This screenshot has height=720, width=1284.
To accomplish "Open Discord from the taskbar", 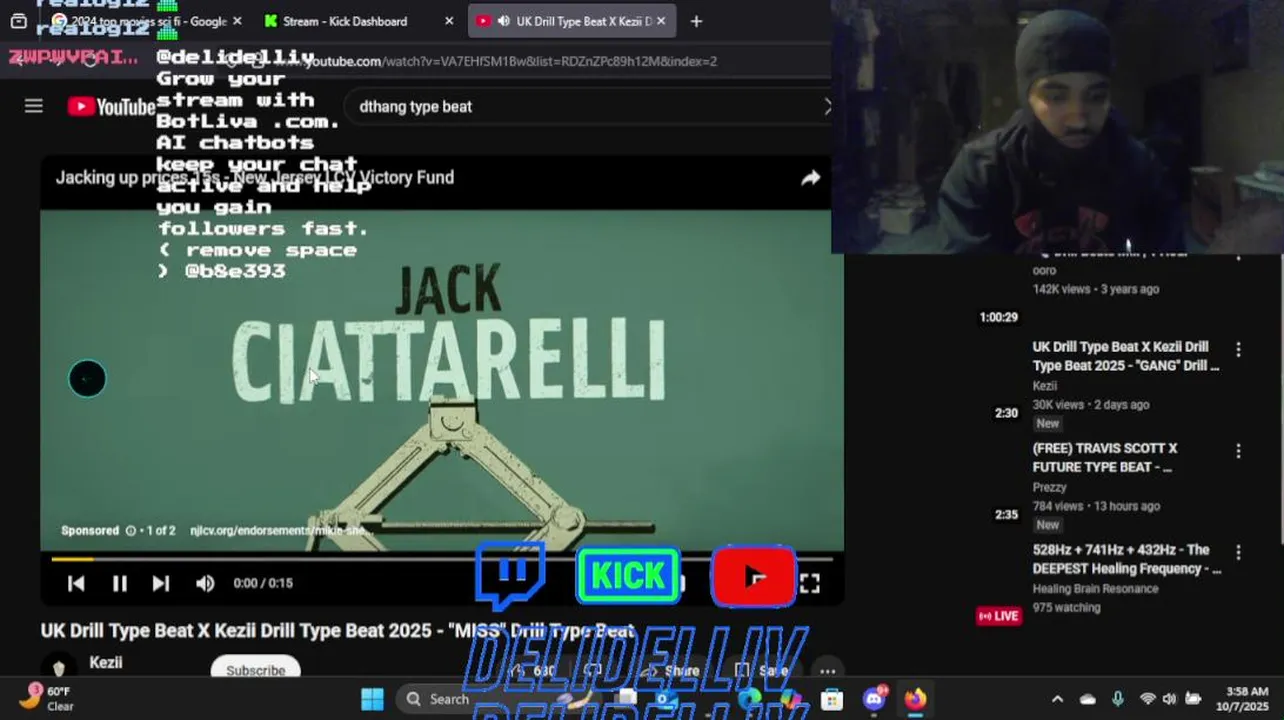I will point(874,699).
